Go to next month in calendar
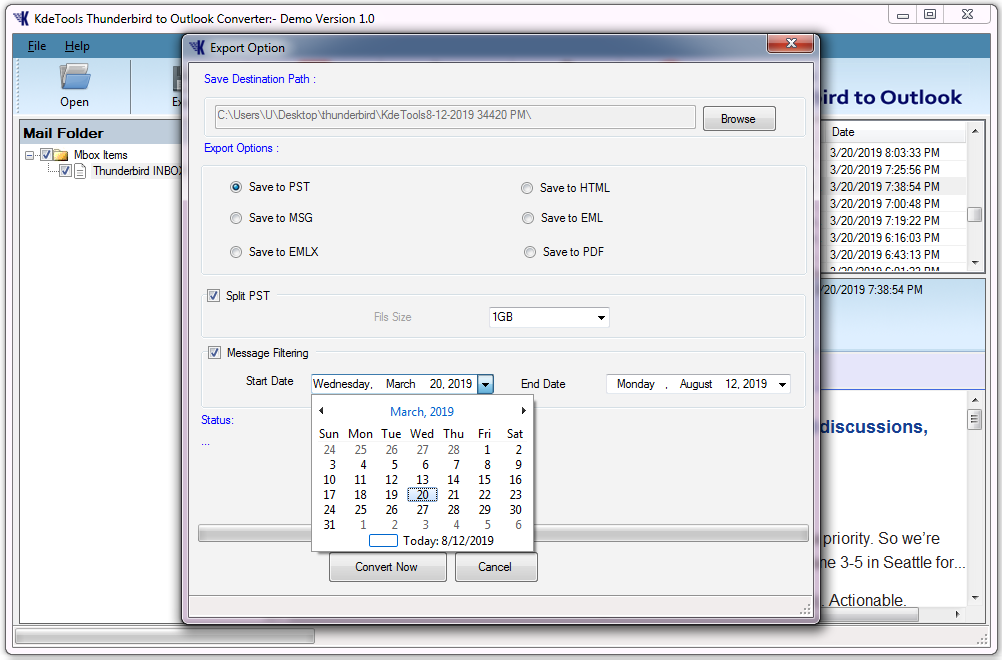Viewport: 1002px width, 660px height. click(x=523, y=411)
